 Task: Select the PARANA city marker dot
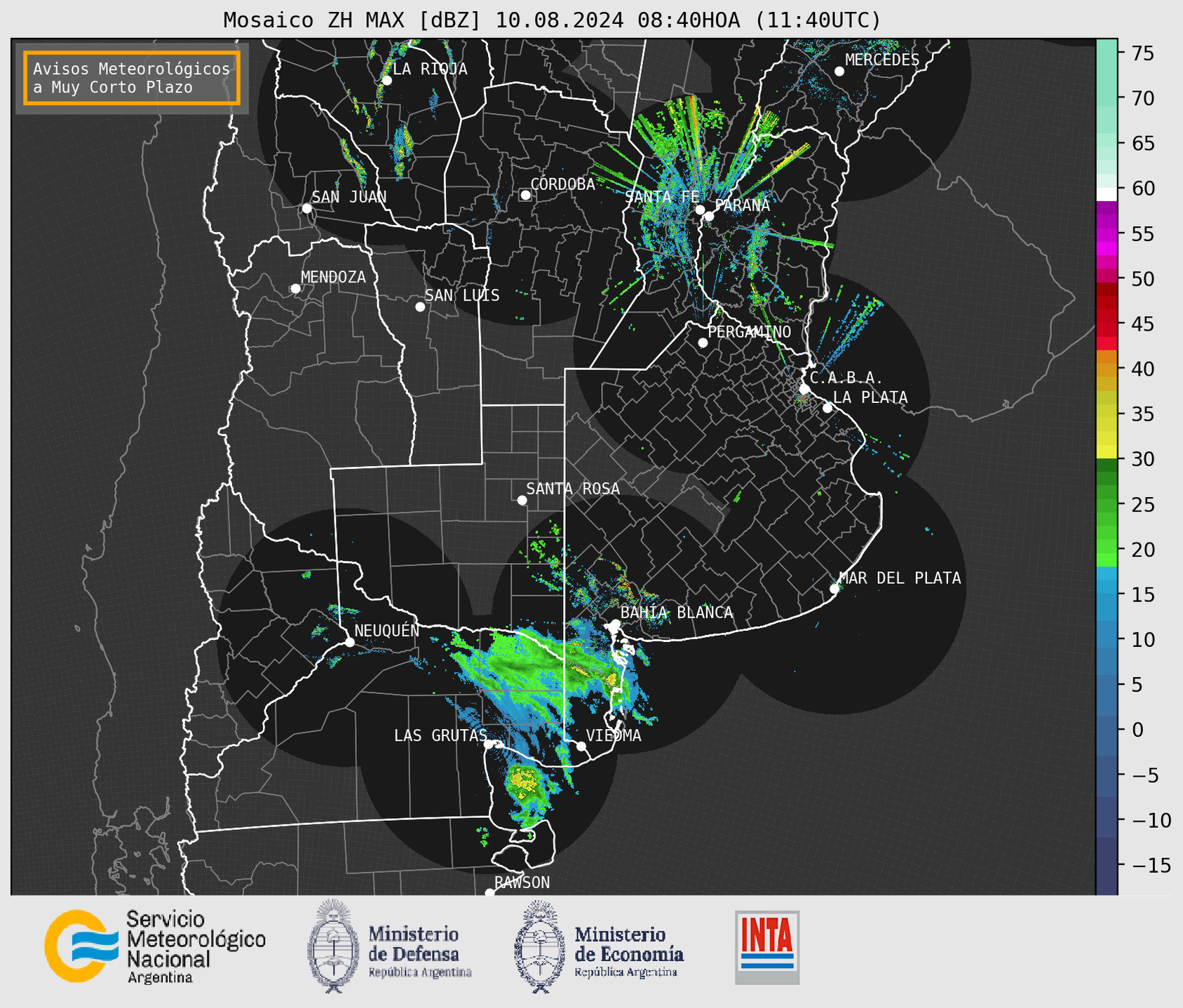pos(709,216)
